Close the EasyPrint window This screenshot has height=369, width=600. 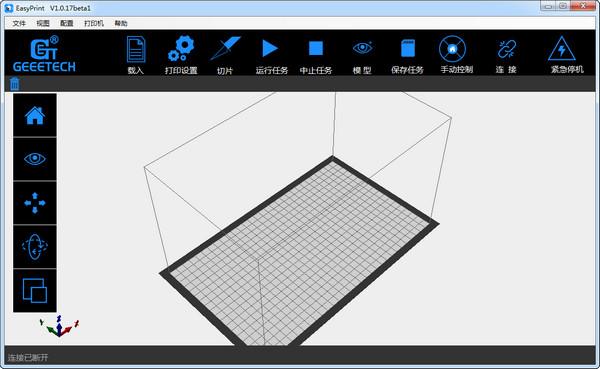coord(583,6)
